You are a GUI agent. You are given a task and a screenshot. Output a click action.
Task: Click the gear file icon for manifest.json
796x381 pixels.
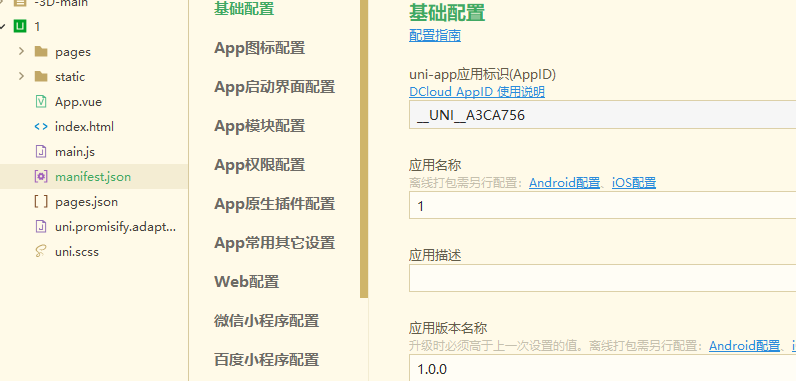tap(41, 177)
